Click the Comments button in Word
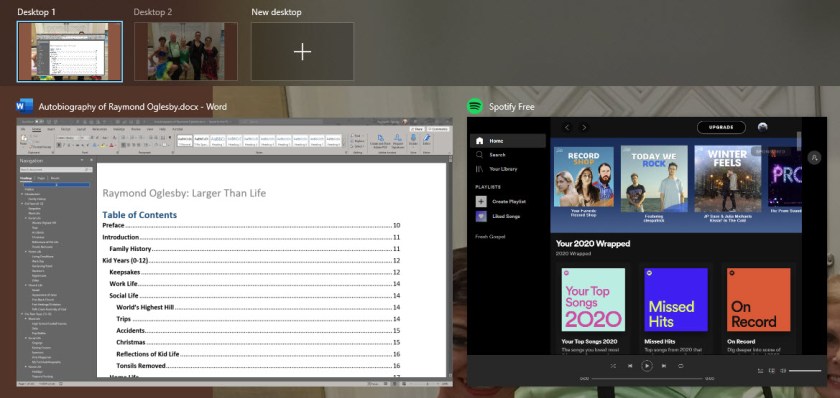Screen dimensions: 840x398 (439, 129)
